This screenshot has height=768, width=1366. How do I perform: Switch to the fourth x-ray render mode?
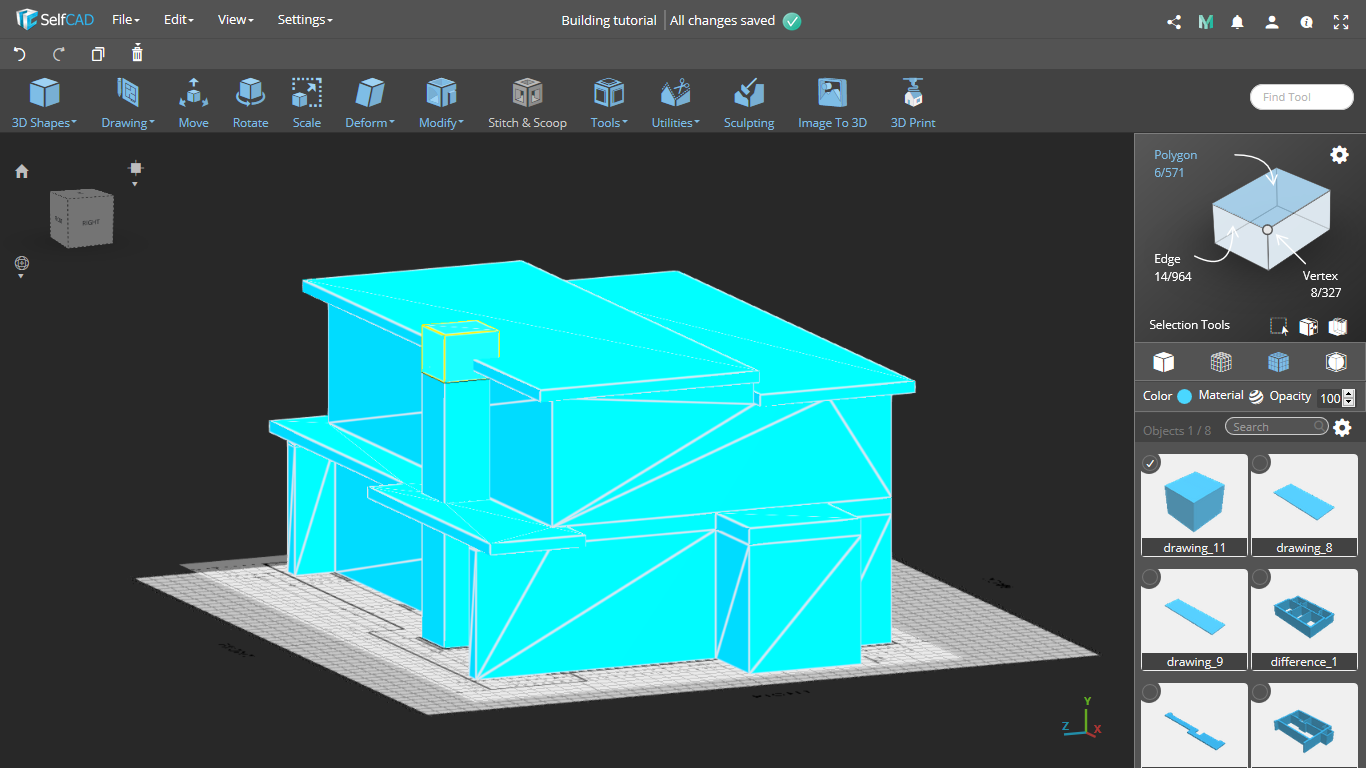tap(1336, 362)
